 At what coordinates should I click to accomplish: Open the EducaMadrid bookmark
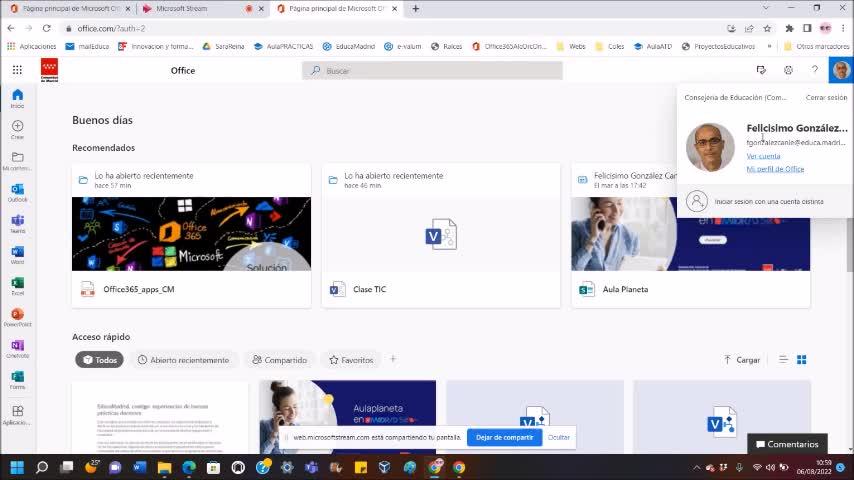pyautogui.click(x=349, y=46)
